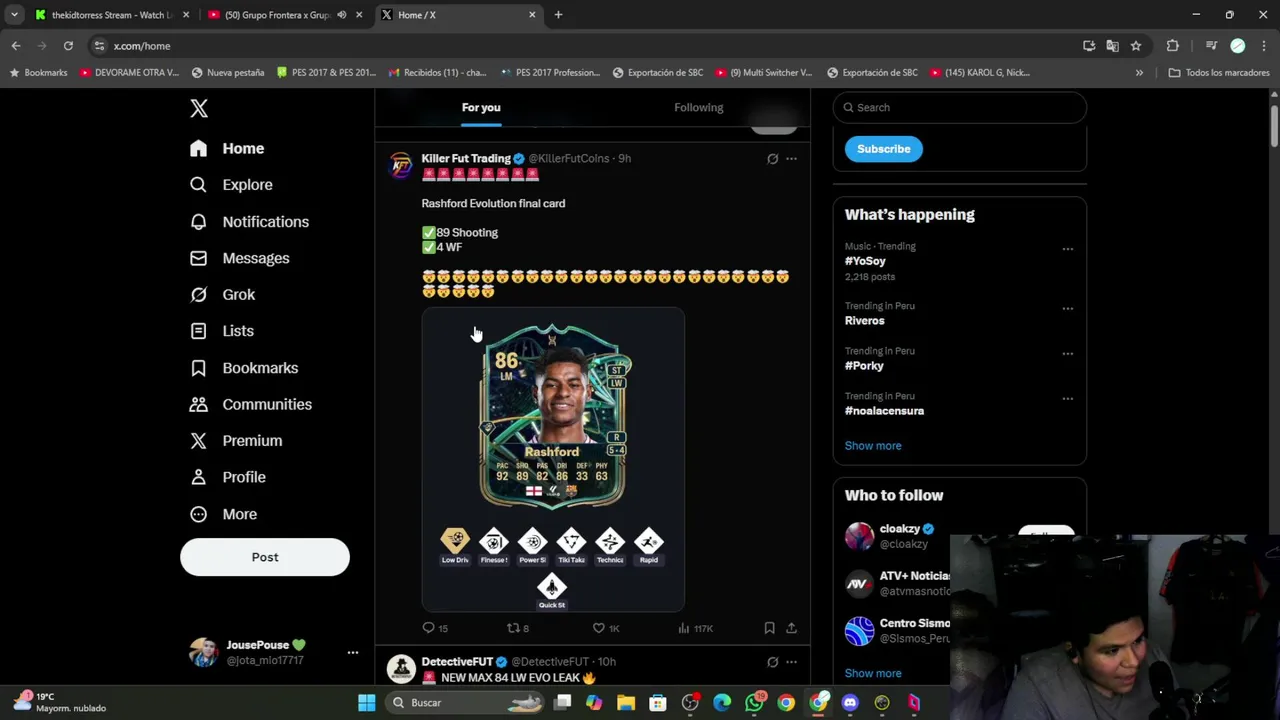Click the Premium sidebar icon

pos(198,441)
